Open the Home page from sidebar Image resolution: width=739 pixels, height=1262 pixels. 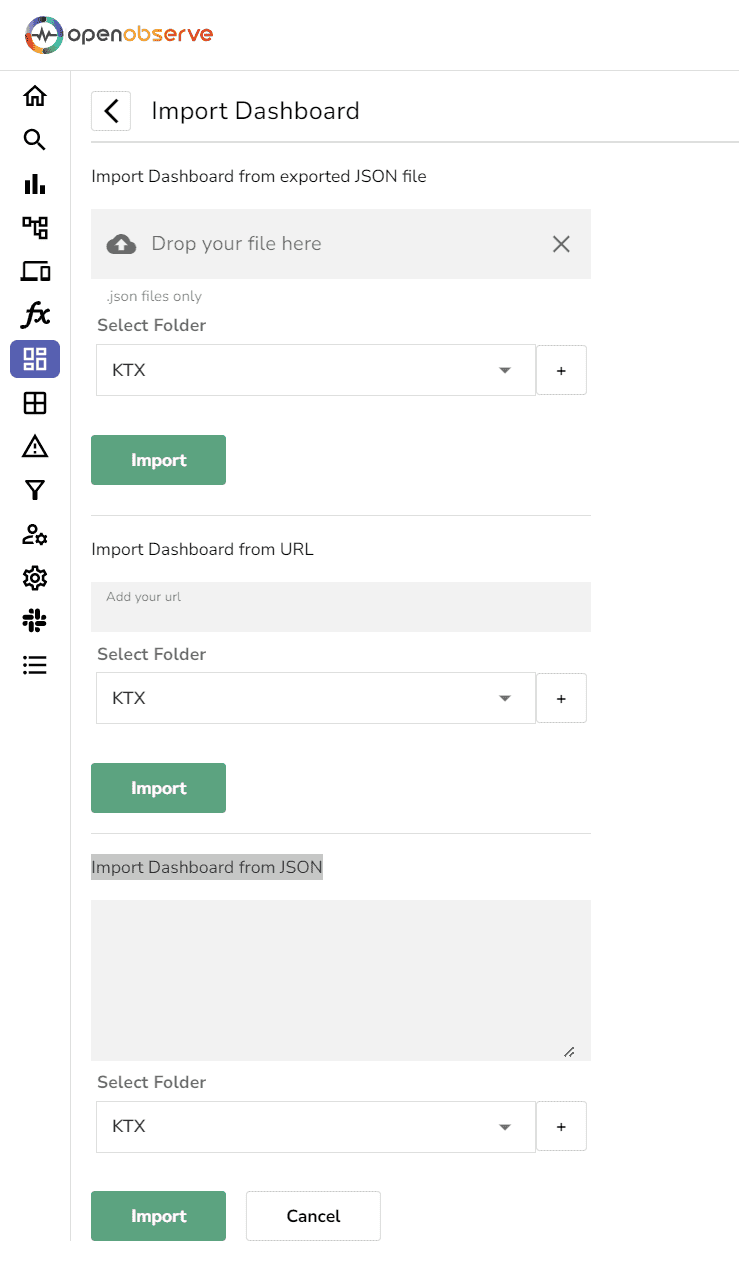[35, 95]
